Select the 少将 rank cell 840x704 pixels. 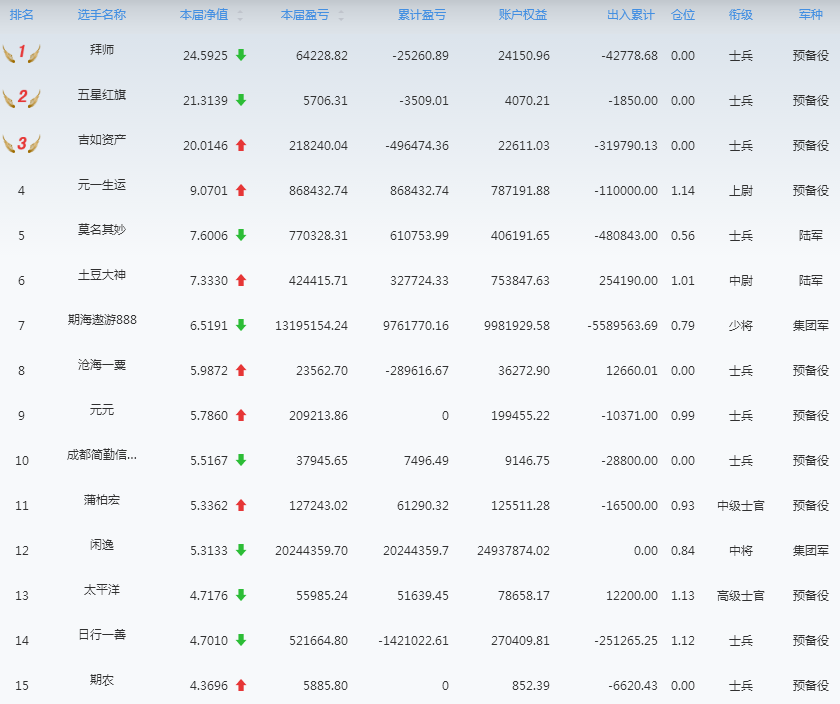741,326
